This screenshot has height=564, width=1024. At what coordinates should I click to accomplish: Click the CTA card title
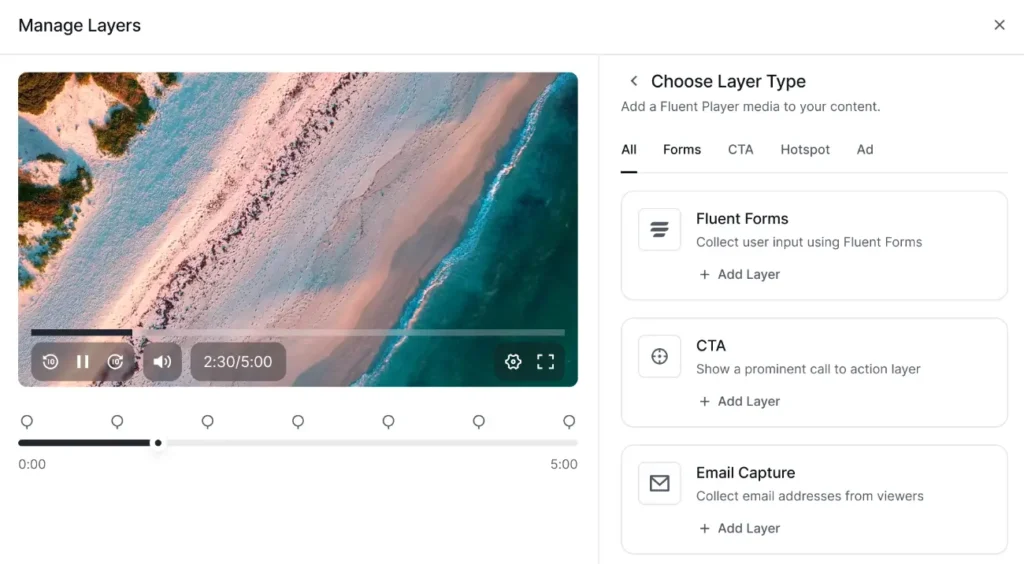coord(711,345)
